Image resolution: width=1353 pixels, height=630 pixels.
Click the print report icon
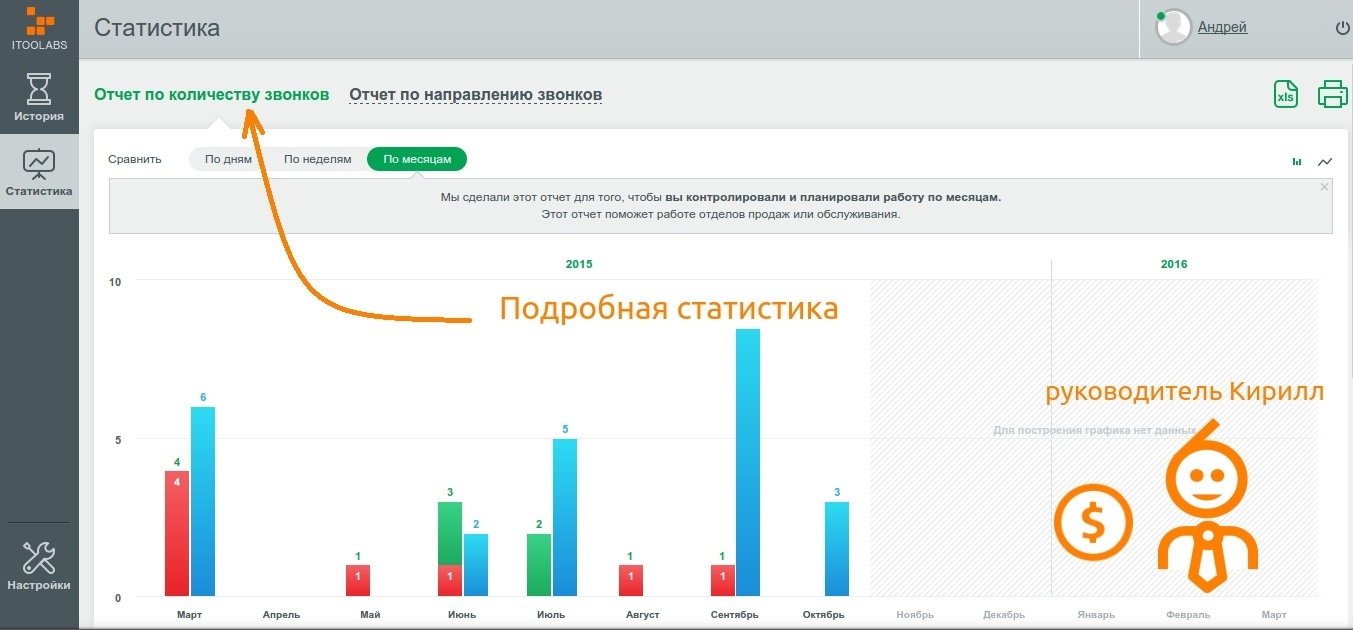pyautogui.click(x=1333, y=94)
